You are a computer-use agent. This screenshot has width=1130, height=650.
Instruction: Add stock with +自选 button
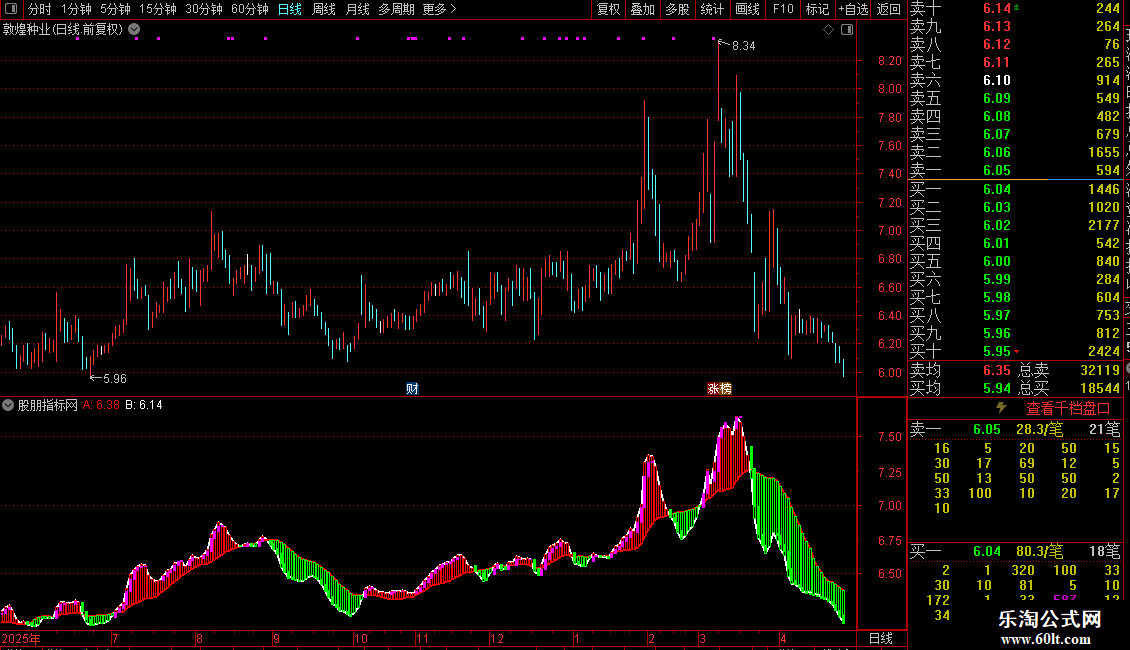coord(853,9)
